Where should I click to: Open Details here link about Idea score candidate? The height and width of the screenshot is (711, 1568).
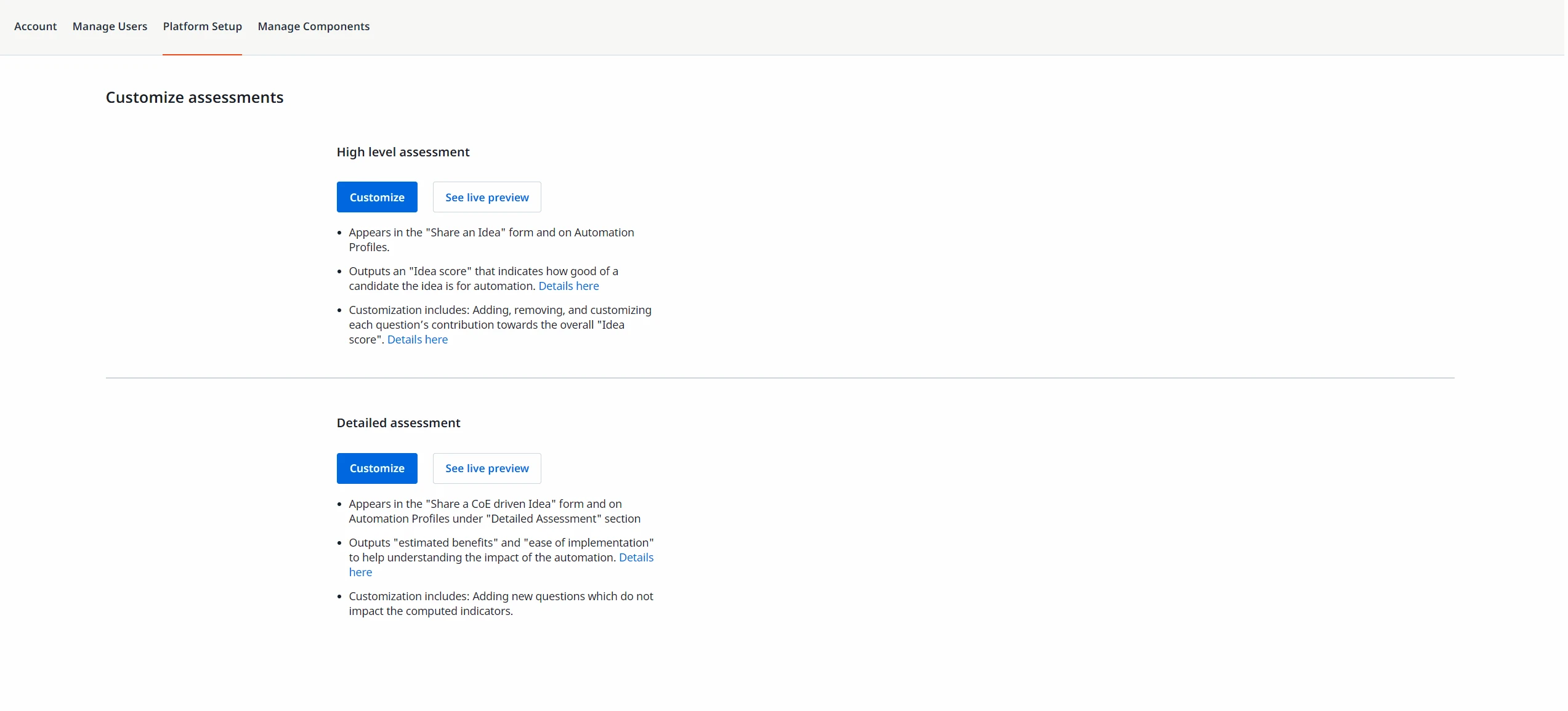568,286
